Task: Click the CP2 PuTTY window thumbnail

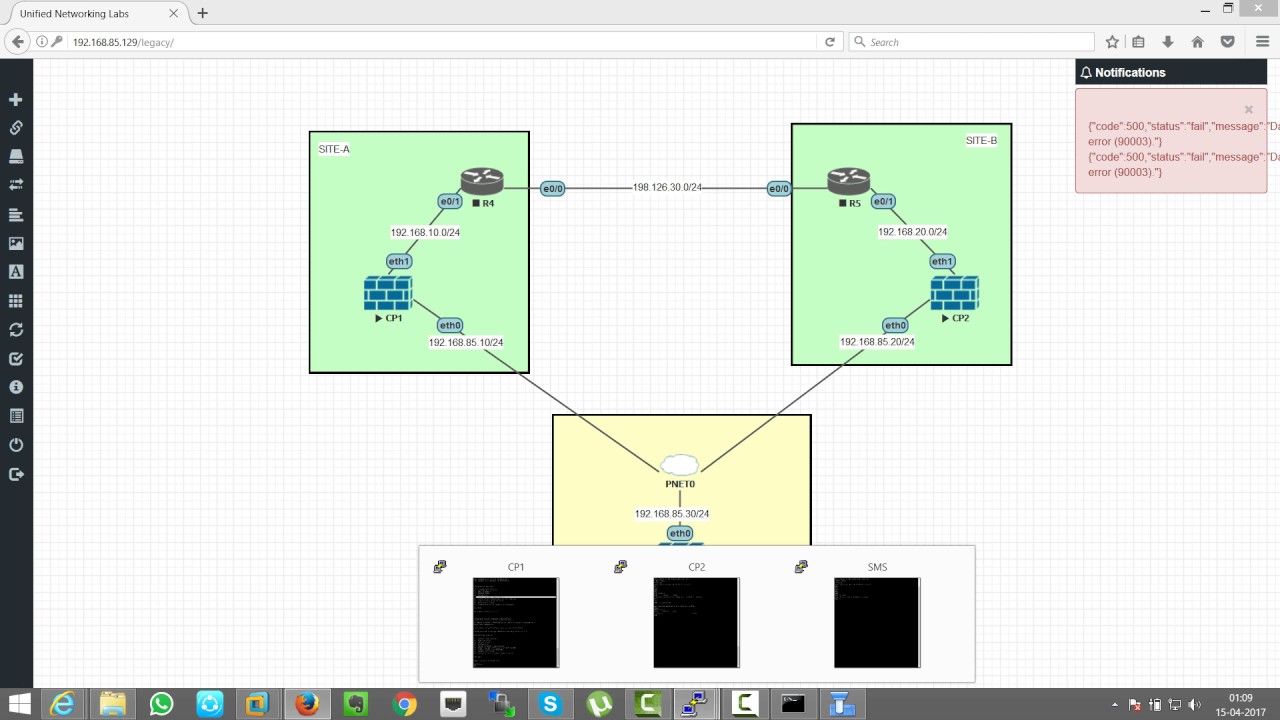Action: 696,622
